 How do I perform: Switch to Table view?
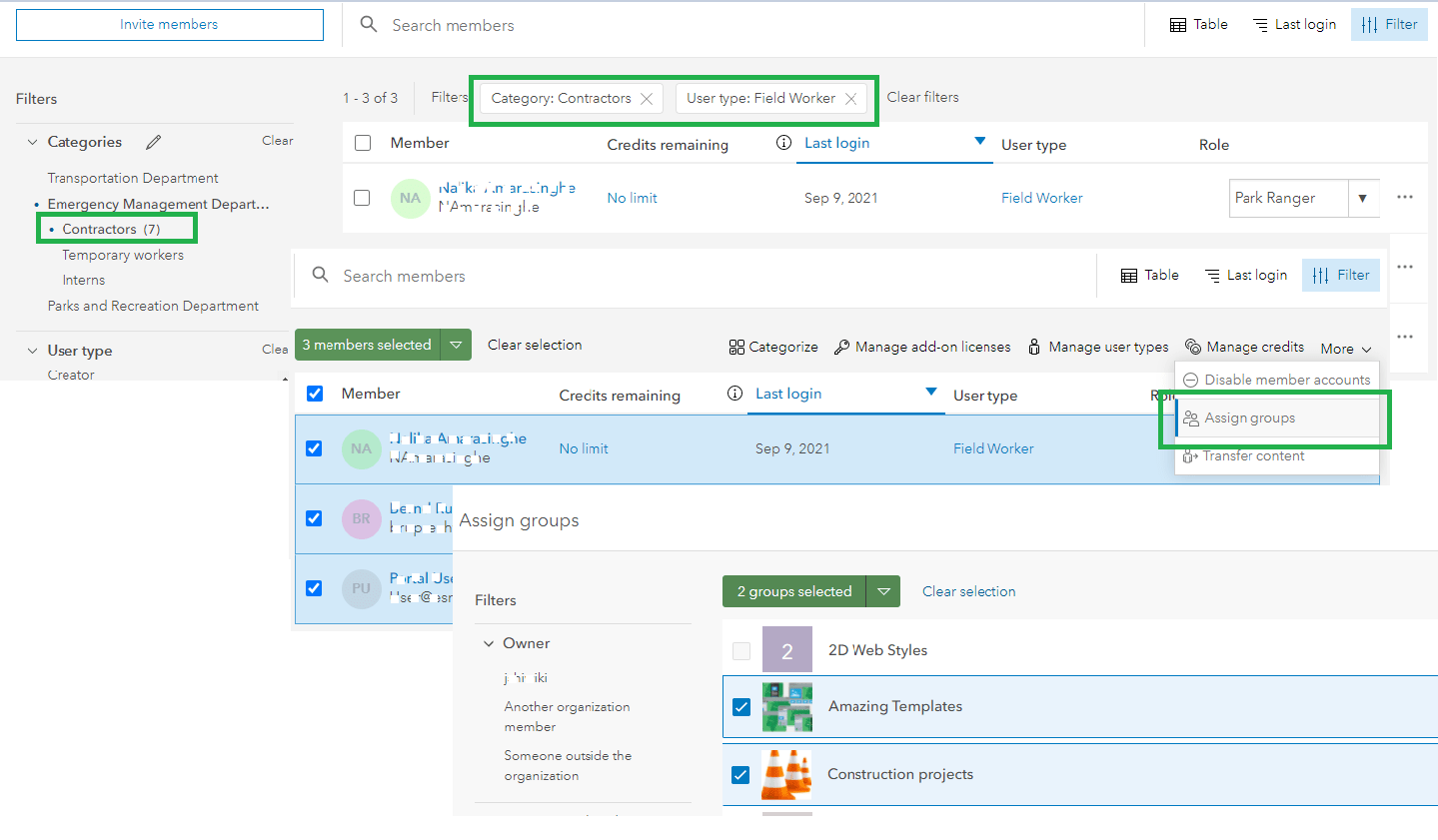pyautogui.click(x=1197, y=24)
